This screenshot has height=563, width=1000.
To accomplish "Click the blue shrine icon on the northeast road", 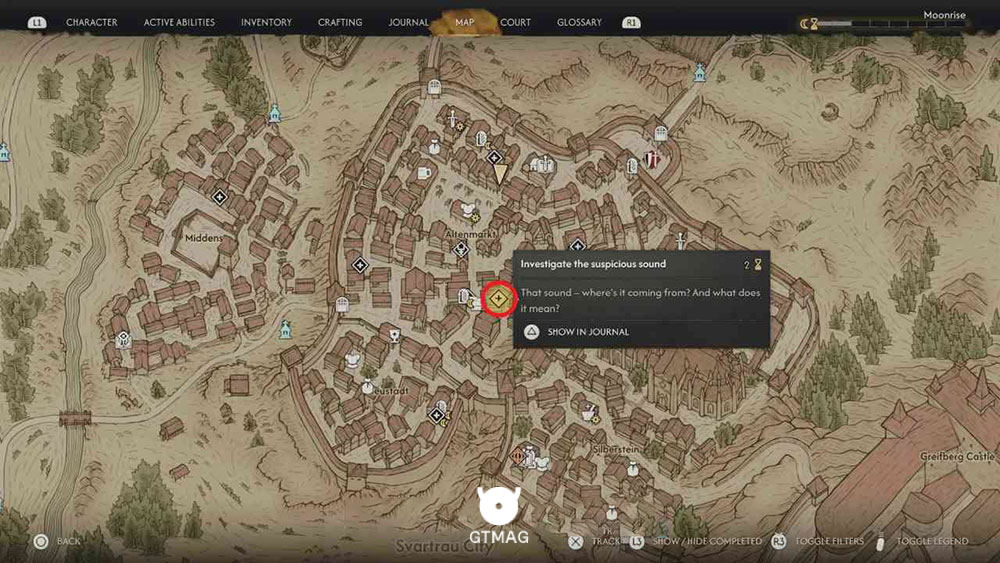I will click(700, 73).
